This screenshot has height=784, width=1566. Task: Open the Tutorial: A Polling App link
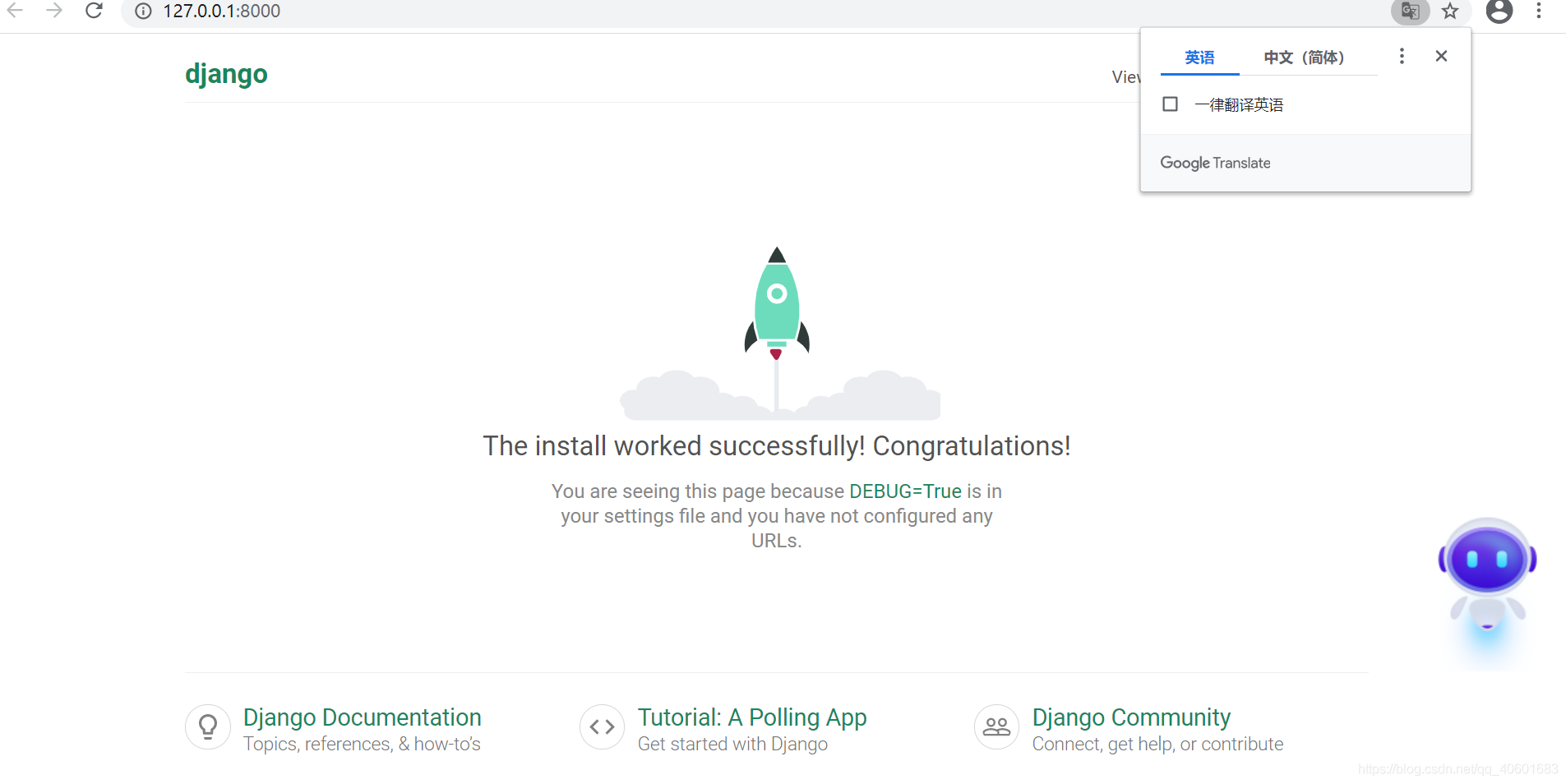point(752,717)
